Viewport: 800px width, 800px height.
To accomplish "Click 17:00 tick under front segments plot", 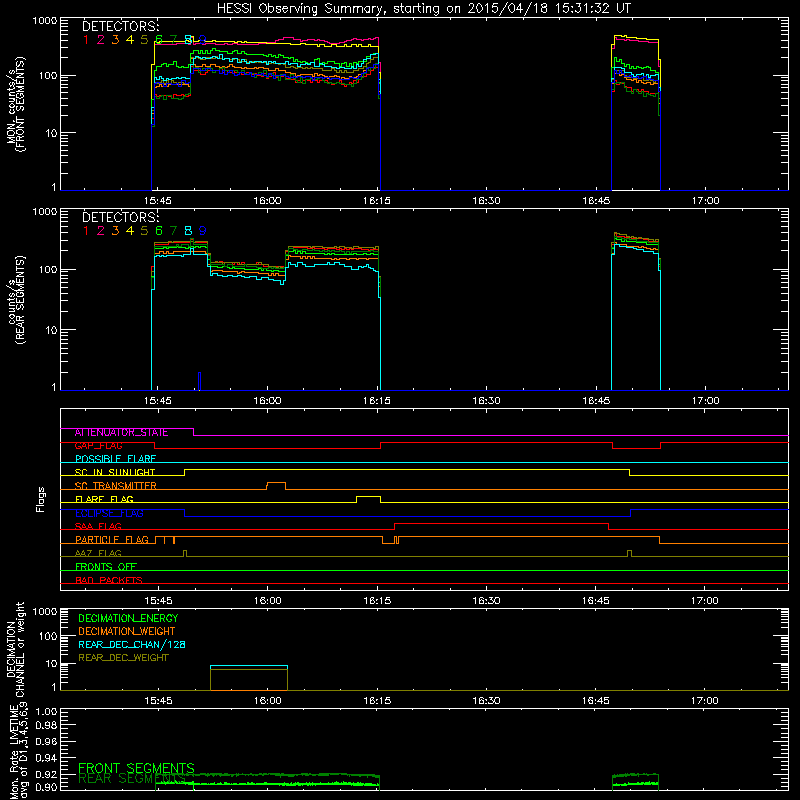I will click(705, 201).
